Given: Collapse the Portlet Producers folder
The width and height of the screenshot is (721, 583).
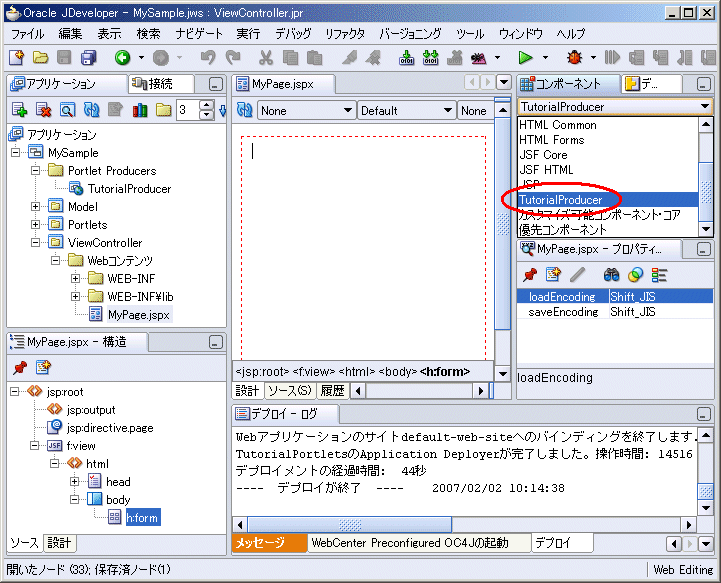Looking at the screenshot, I should pyautogui.click(x=35, y=170).
